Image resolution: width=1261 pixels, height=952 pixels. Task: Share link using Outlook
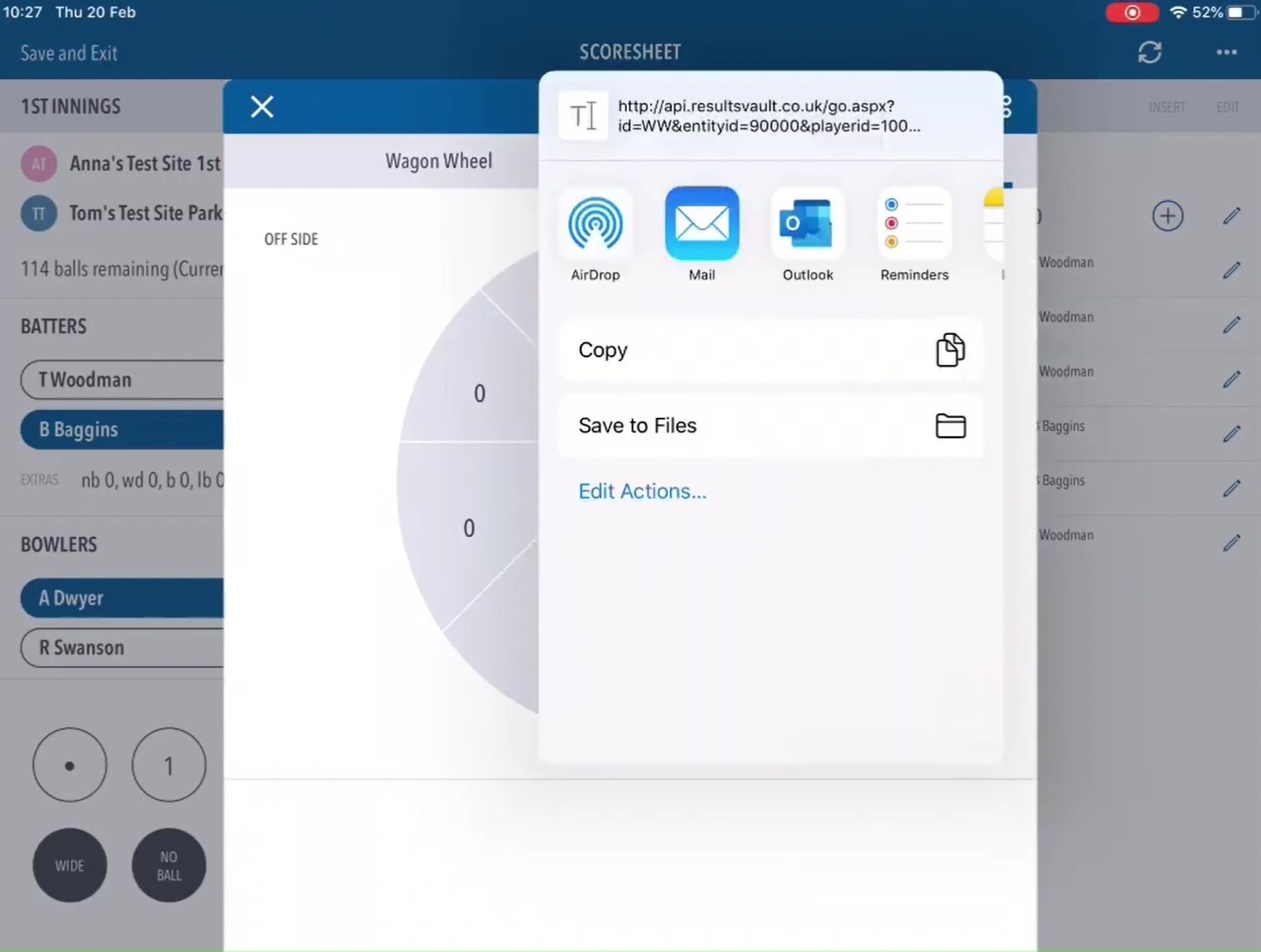pyautogui.click(x=808, y=224)
